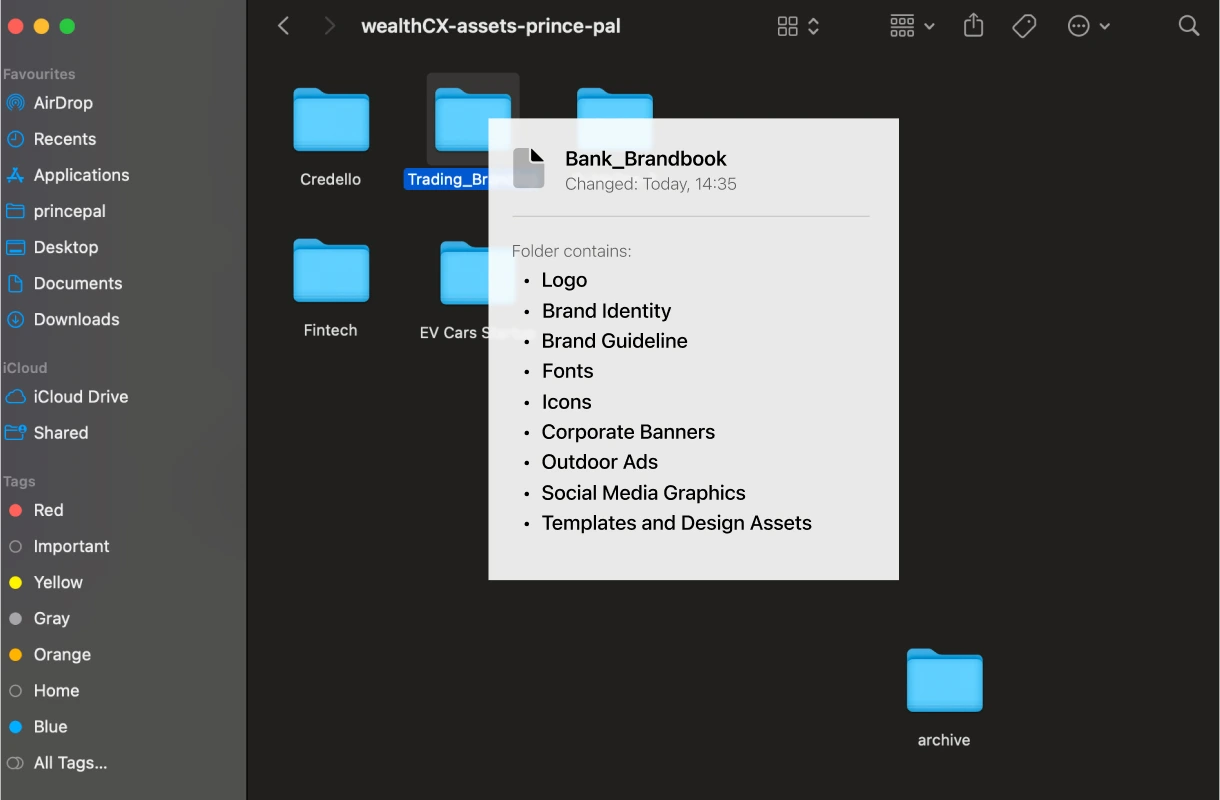Screen dimensions: 1220x800
Task: Click All Tags… in sidebar
Action: [70, 763]
